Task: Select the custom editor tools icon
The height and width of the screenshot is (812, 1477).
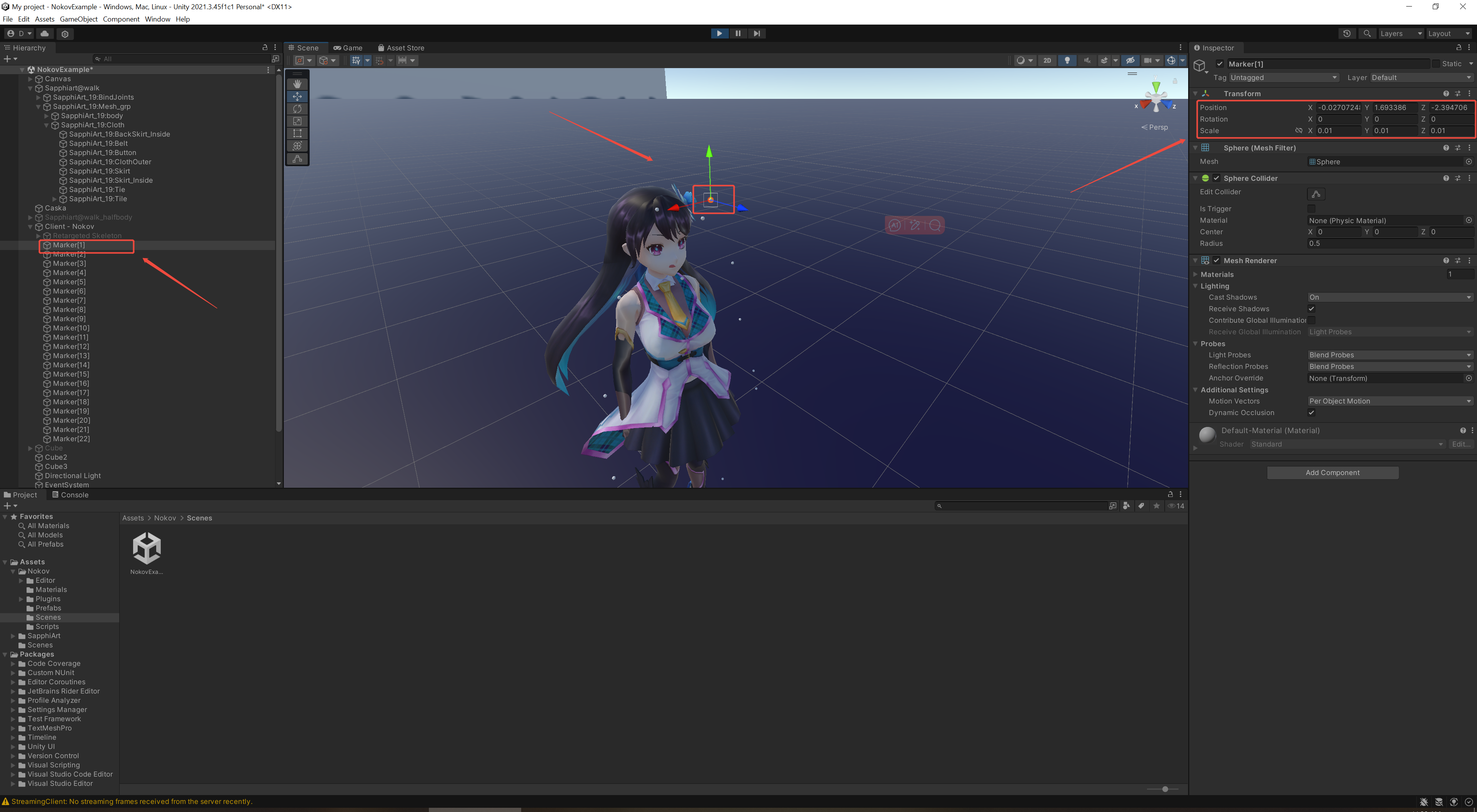Action: (x=297, y=159)
